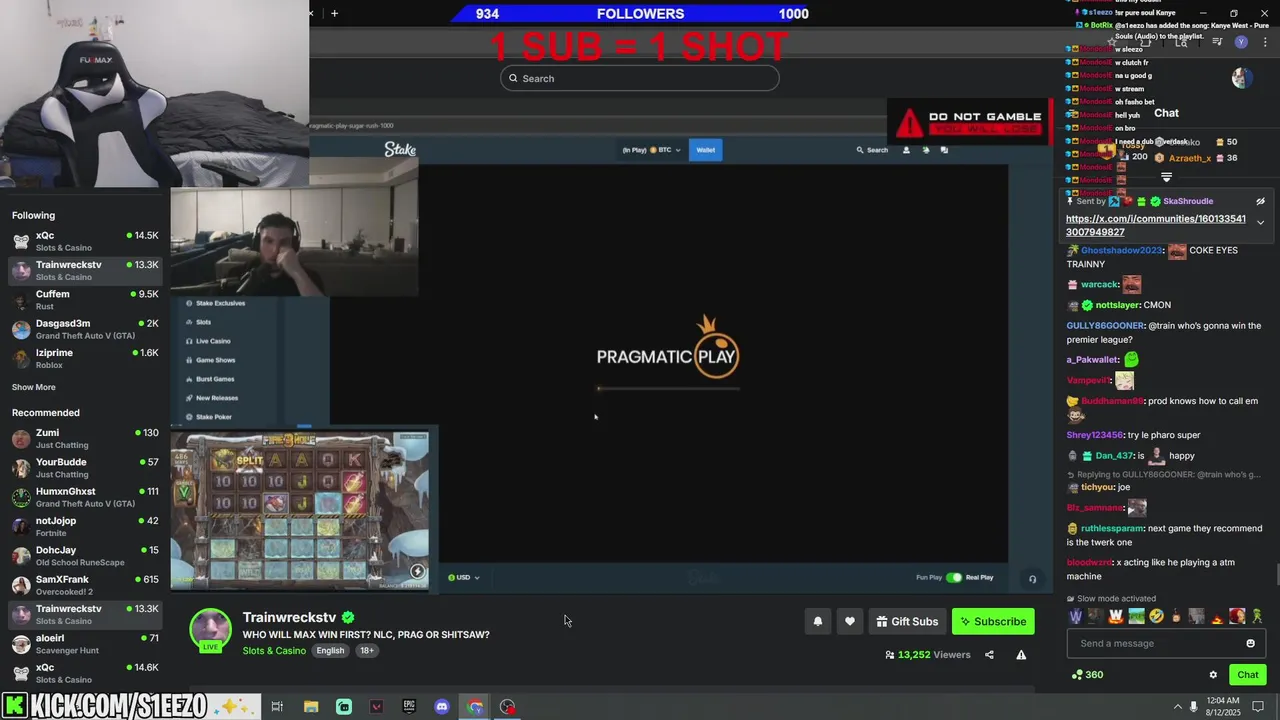Click the English language tag
Screen dimensions: 1280x720
tap(330, 651)
